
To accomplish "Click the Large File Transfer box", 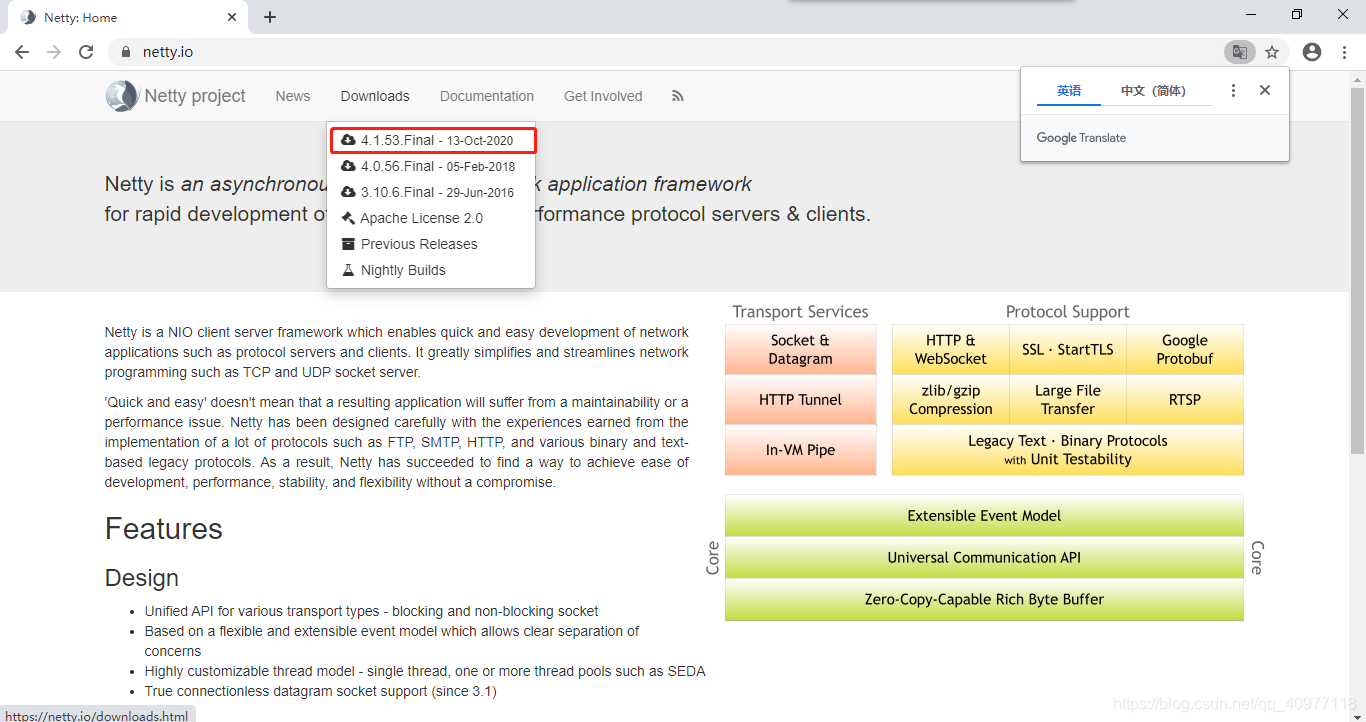I will coord(1067,399).
